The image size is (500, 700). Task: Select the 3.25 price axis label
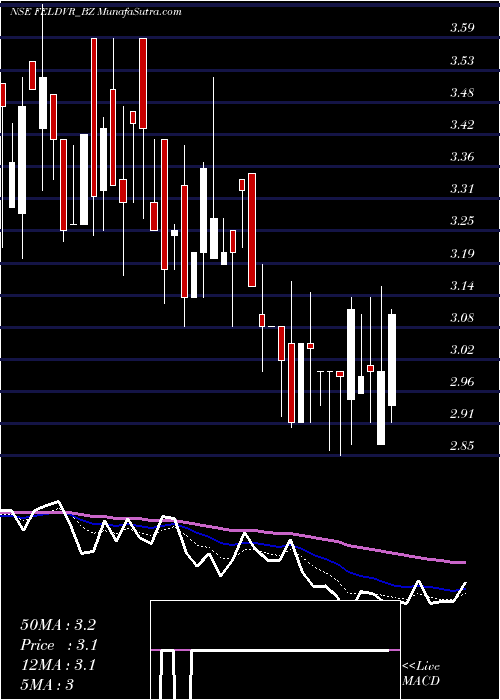point(462,221)
